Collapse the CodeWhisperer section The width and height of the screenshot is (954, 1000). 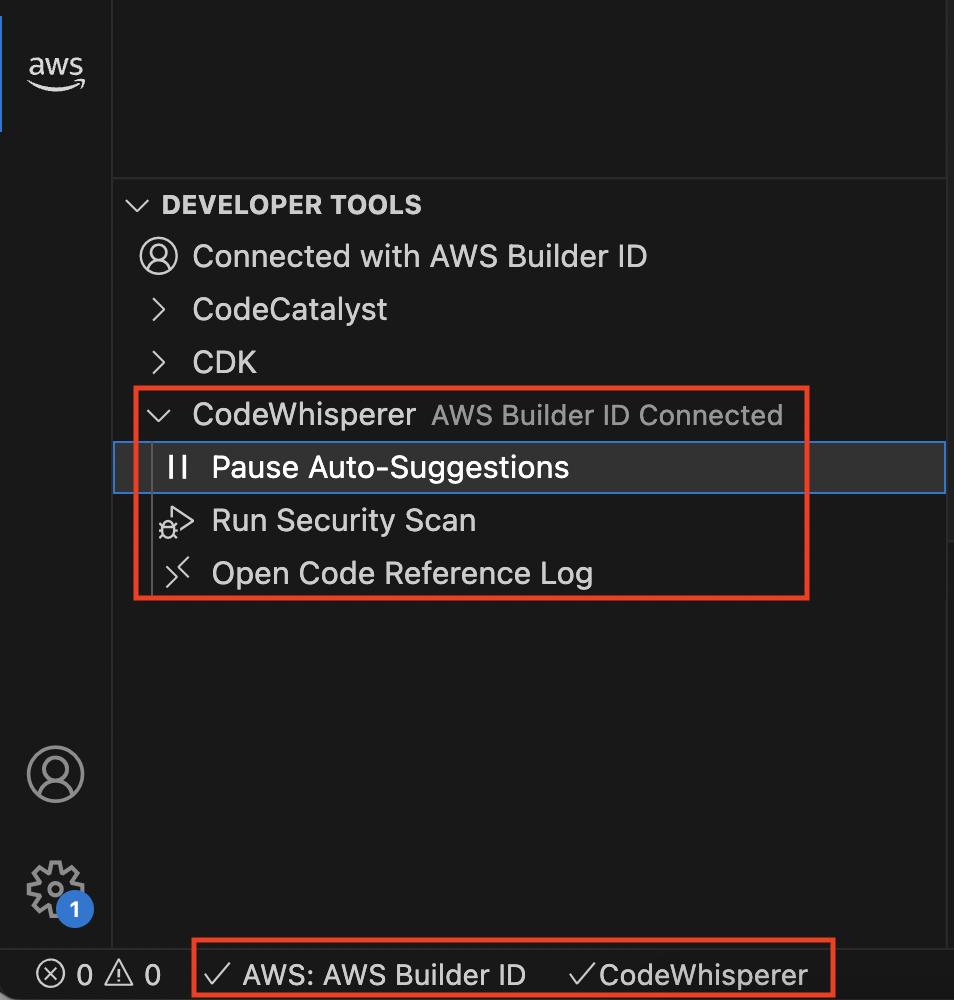coord(157,414)
